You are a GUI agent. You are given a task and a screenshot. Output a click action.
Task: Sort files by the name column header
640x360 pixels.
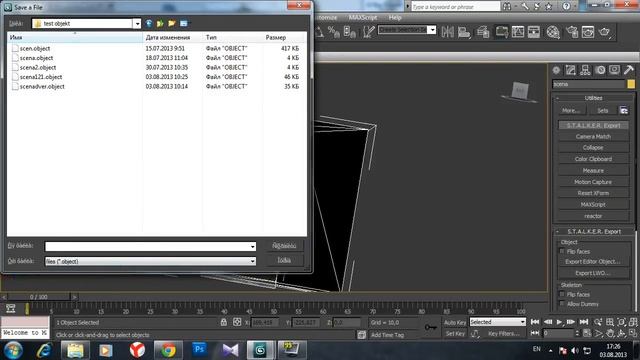(x=75, y=37)
